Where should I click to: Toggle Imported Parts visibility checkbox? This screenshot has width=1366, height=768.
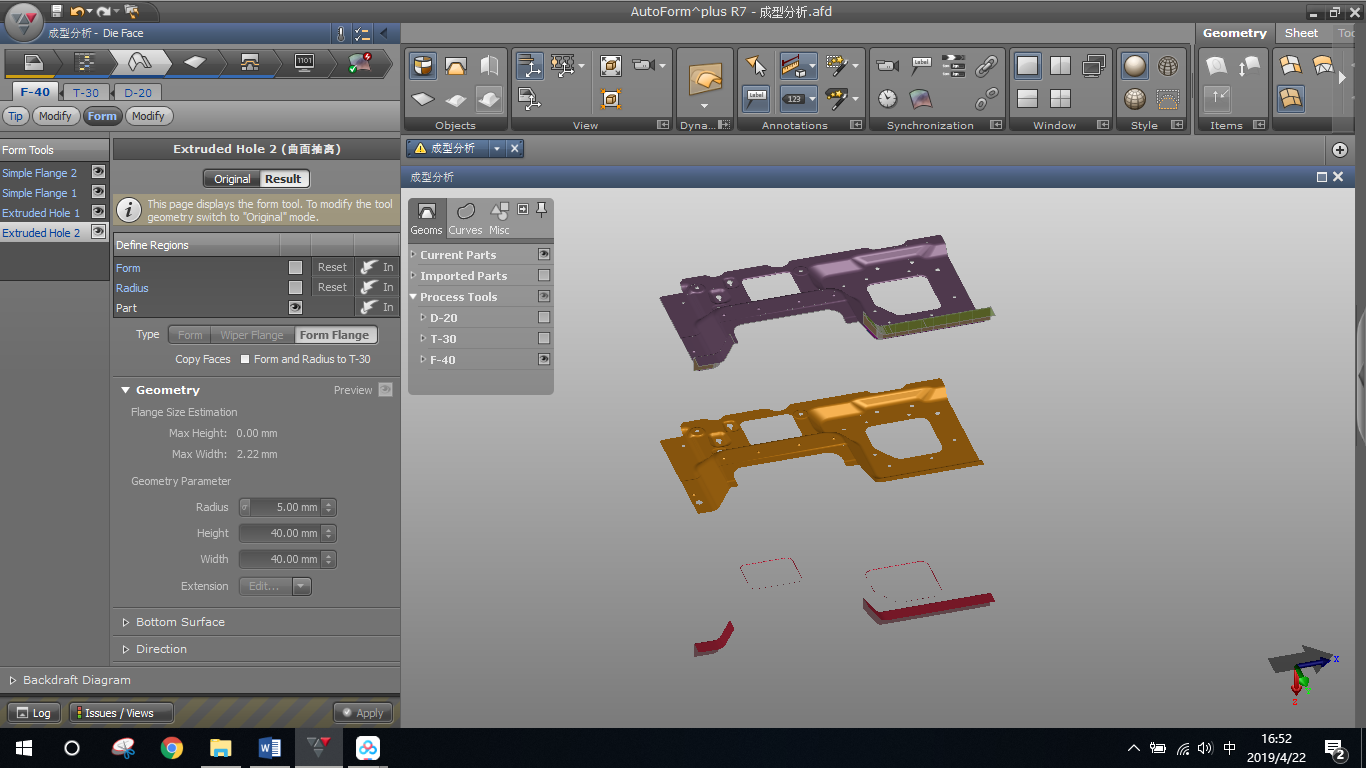click(544, 276)
